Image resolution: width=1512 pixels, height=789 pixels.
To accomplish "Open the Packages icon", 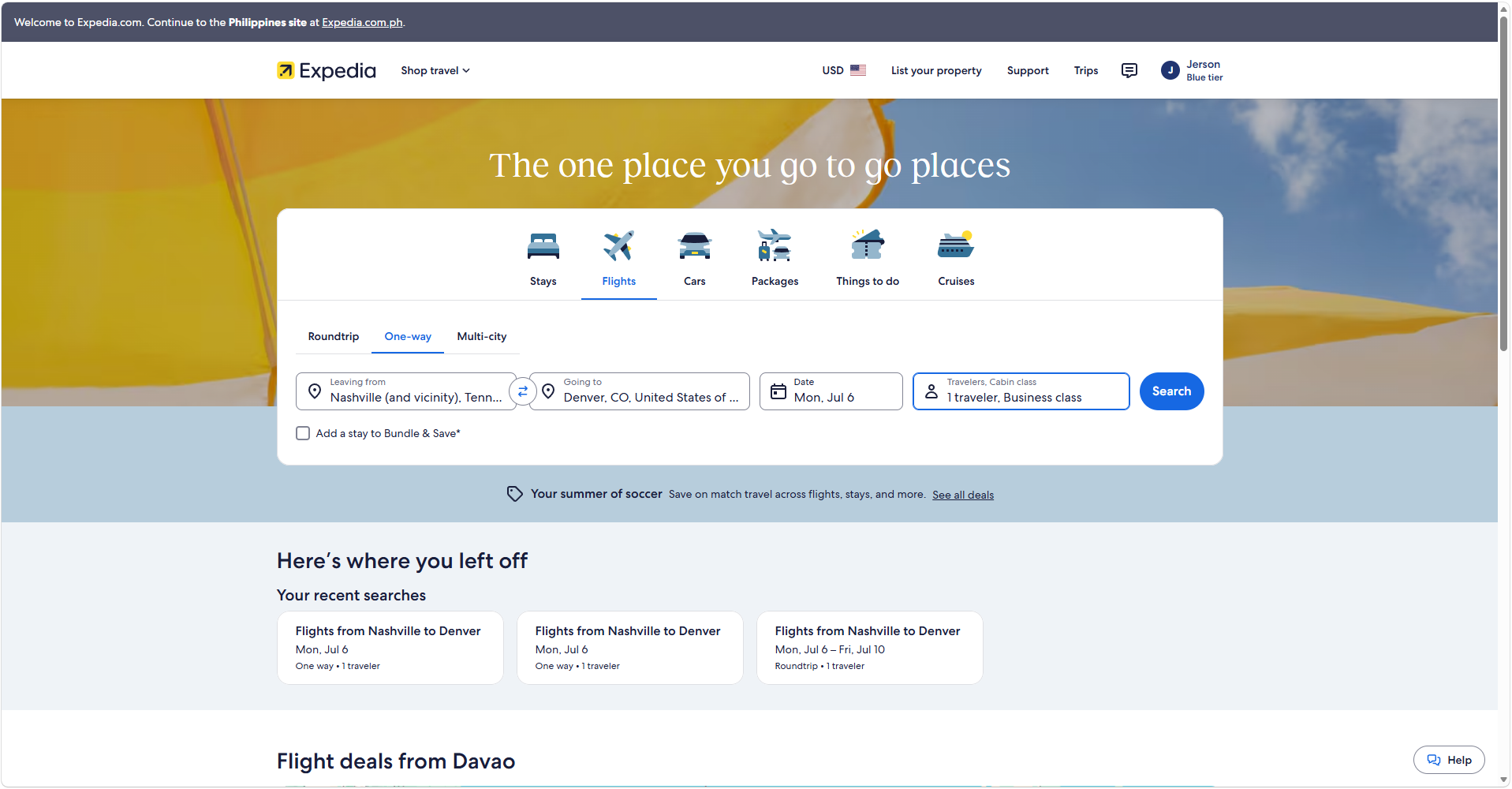I will [x=775, y=245].
